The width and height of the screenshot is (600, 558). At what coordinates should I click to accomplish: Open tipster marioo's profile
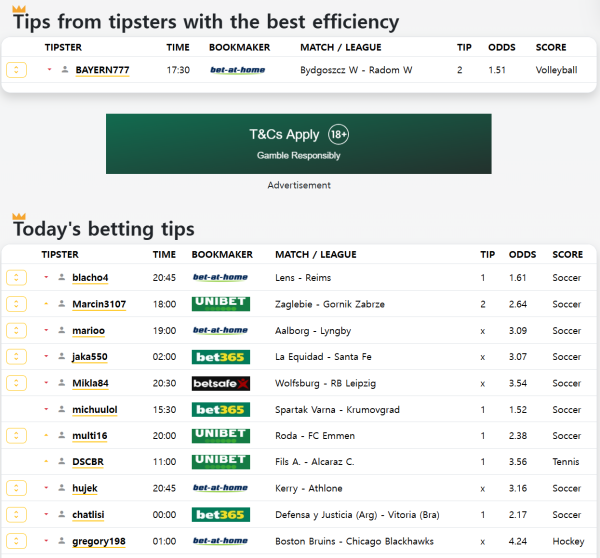pos(88,331)
